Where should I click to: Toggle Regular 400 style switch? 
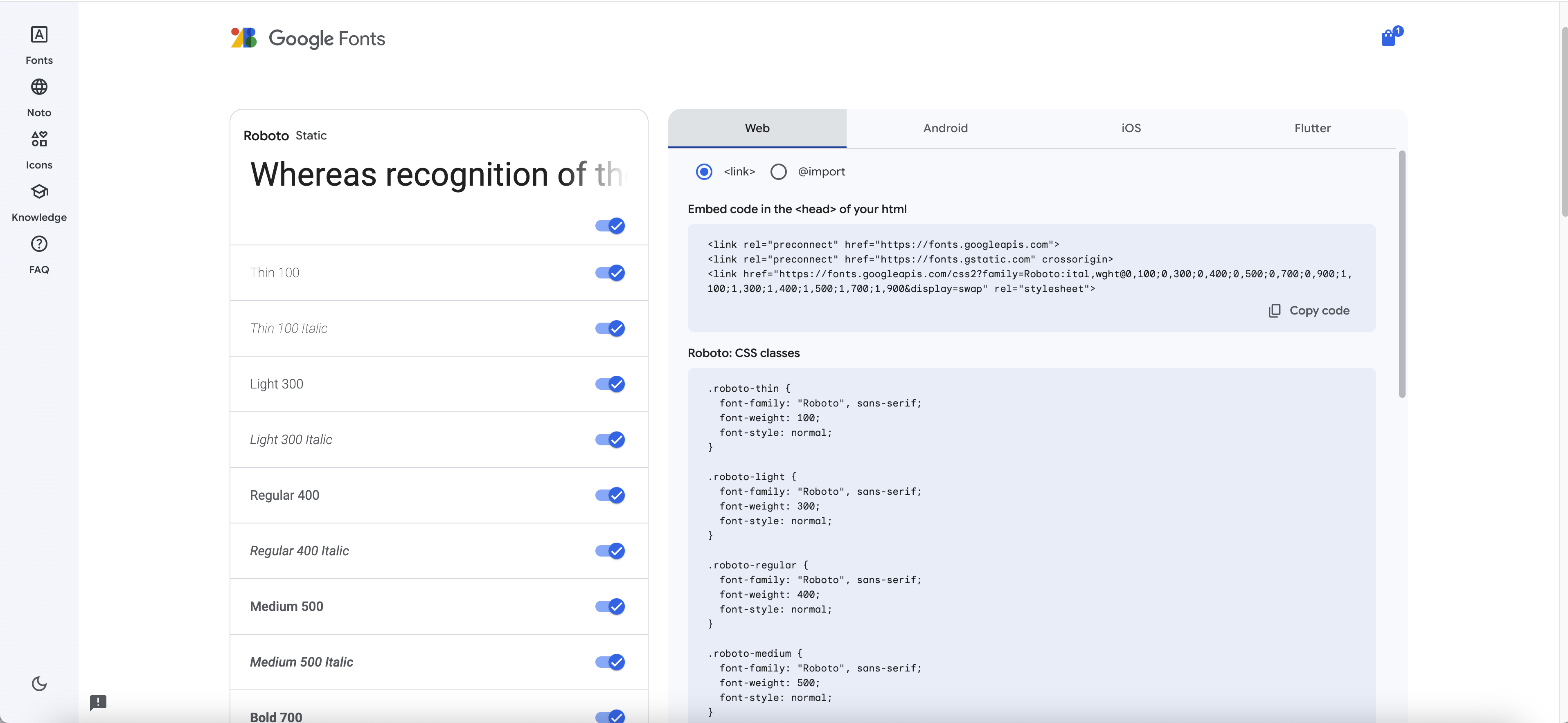coord(610,495)
